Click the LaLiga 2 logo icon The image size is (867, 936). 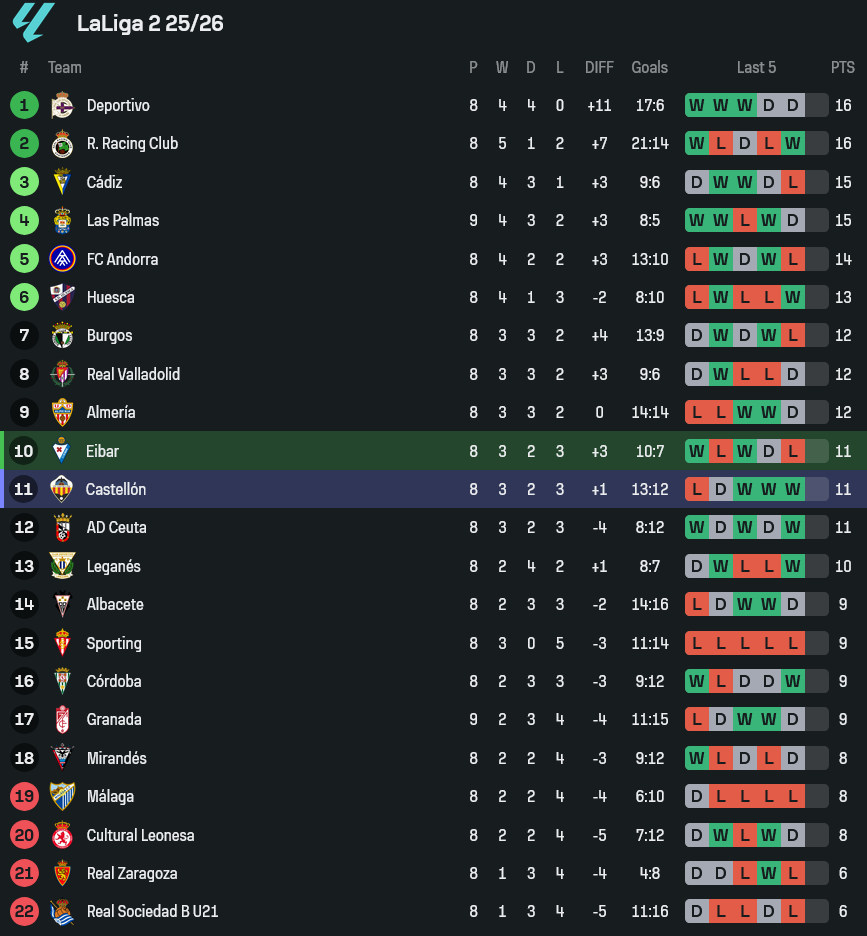(x=34, y=23)
